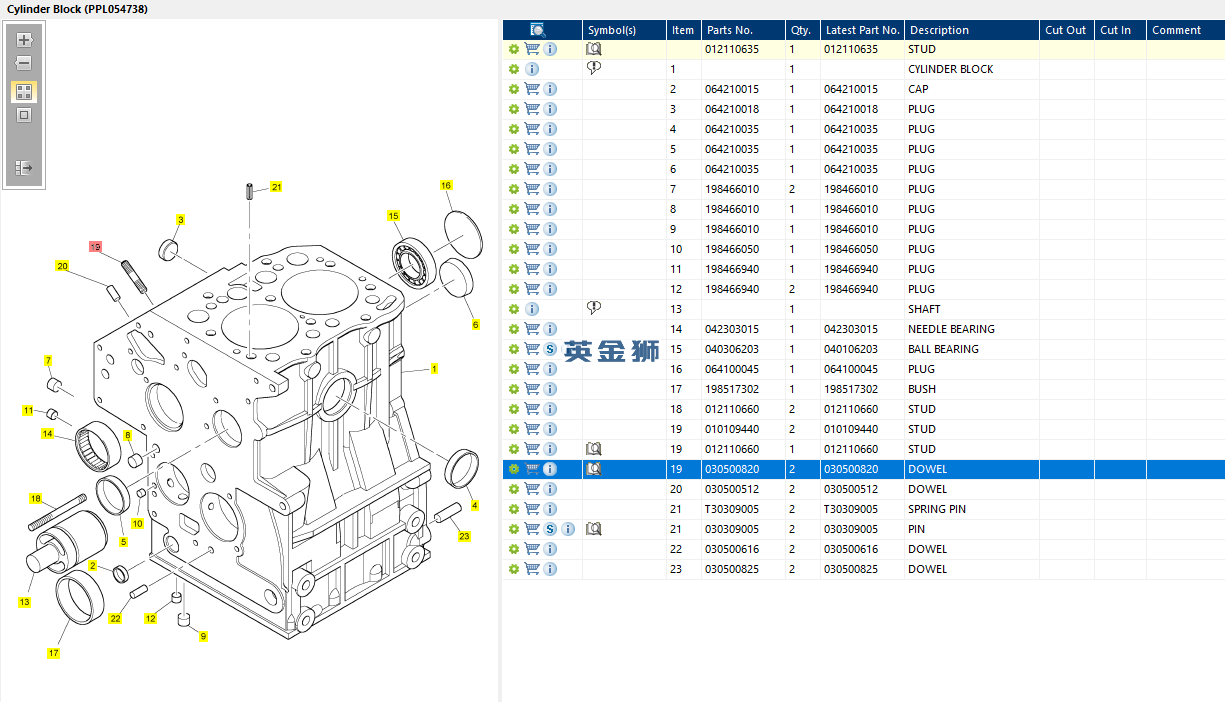
Task: Zoom out of the parts diagram
Action: click(24, 63)
